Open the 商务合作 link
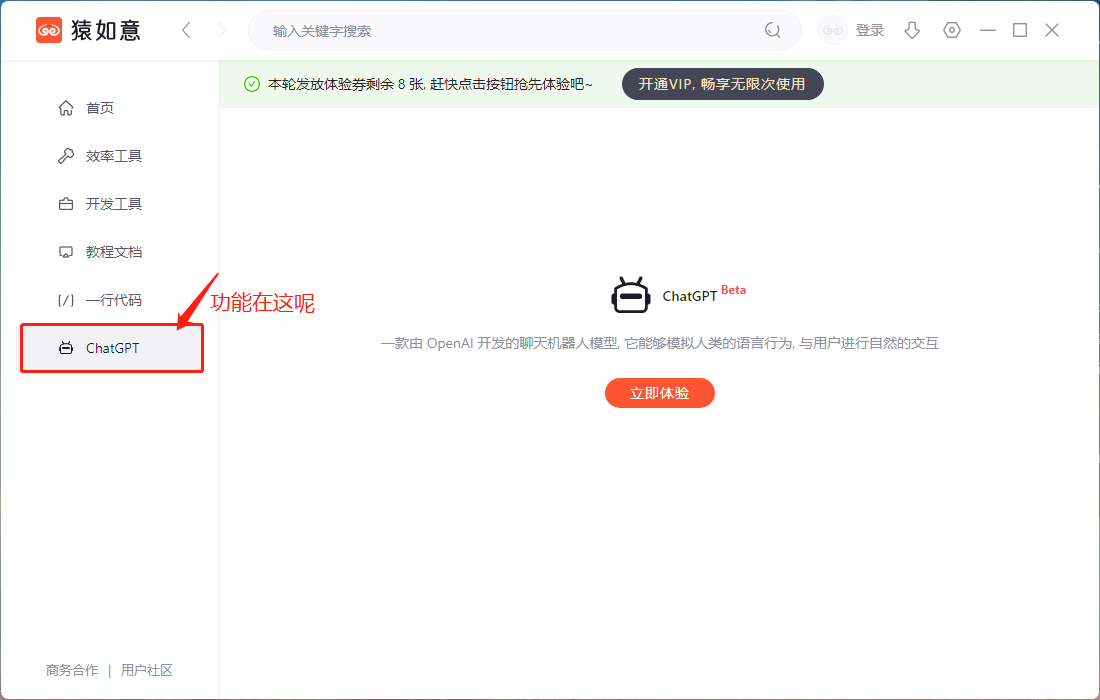 coord(70,670)
